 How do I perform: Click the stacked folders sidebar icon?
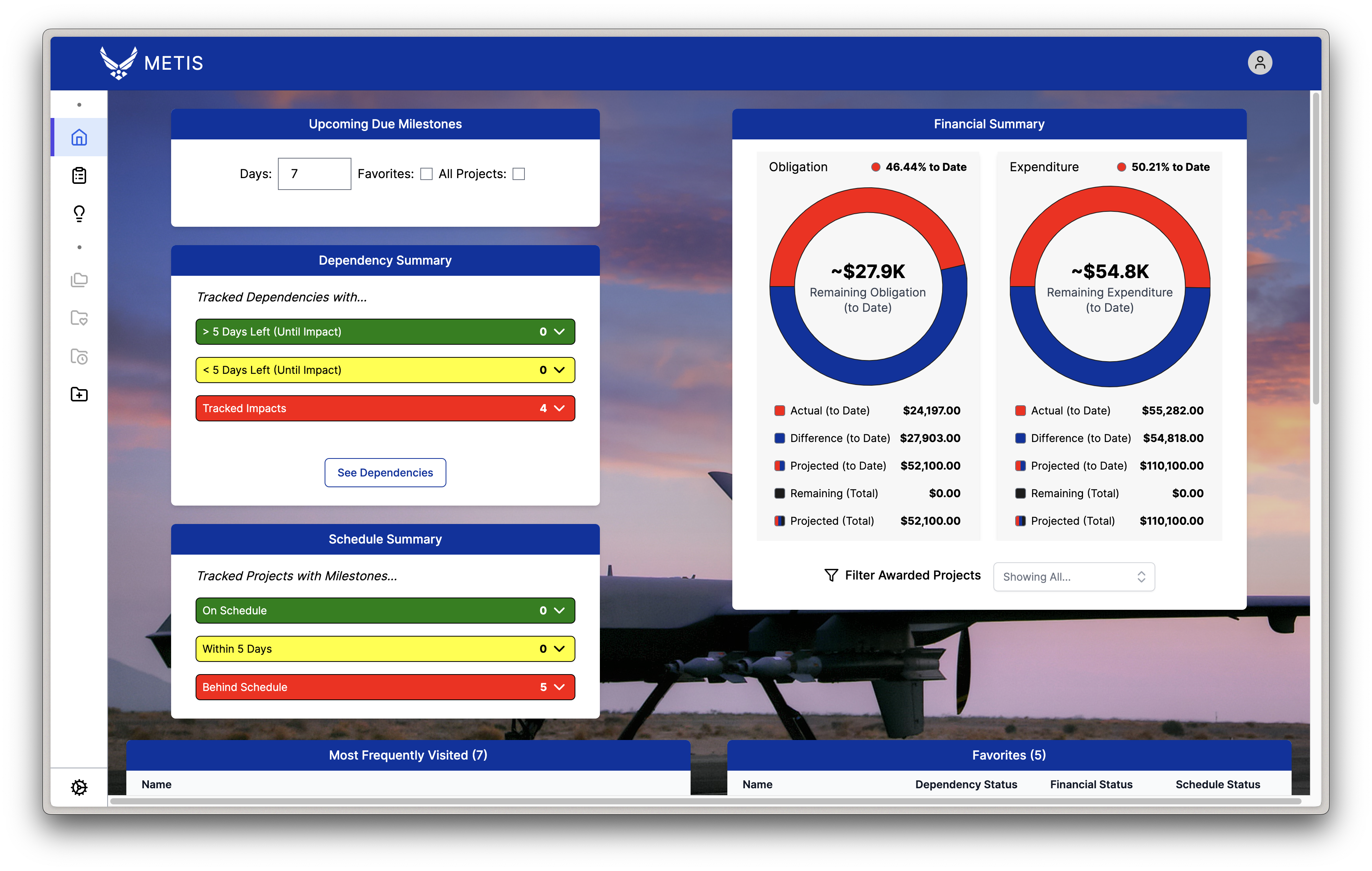coord(78,280)
